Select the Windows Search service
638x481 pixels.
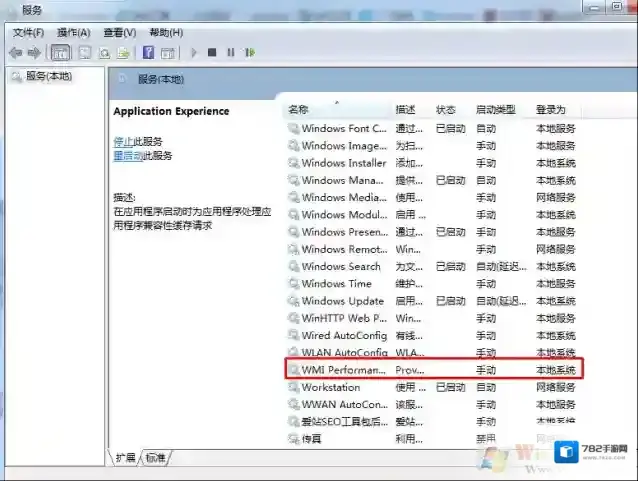(433, 267)
